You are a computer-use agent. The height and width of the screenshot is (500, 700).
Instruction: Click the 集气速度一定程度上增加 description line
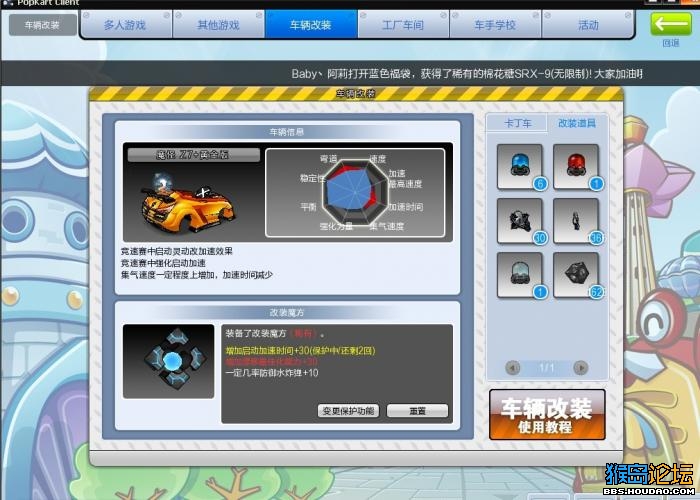pyautogui.click(x=197, y=275)
